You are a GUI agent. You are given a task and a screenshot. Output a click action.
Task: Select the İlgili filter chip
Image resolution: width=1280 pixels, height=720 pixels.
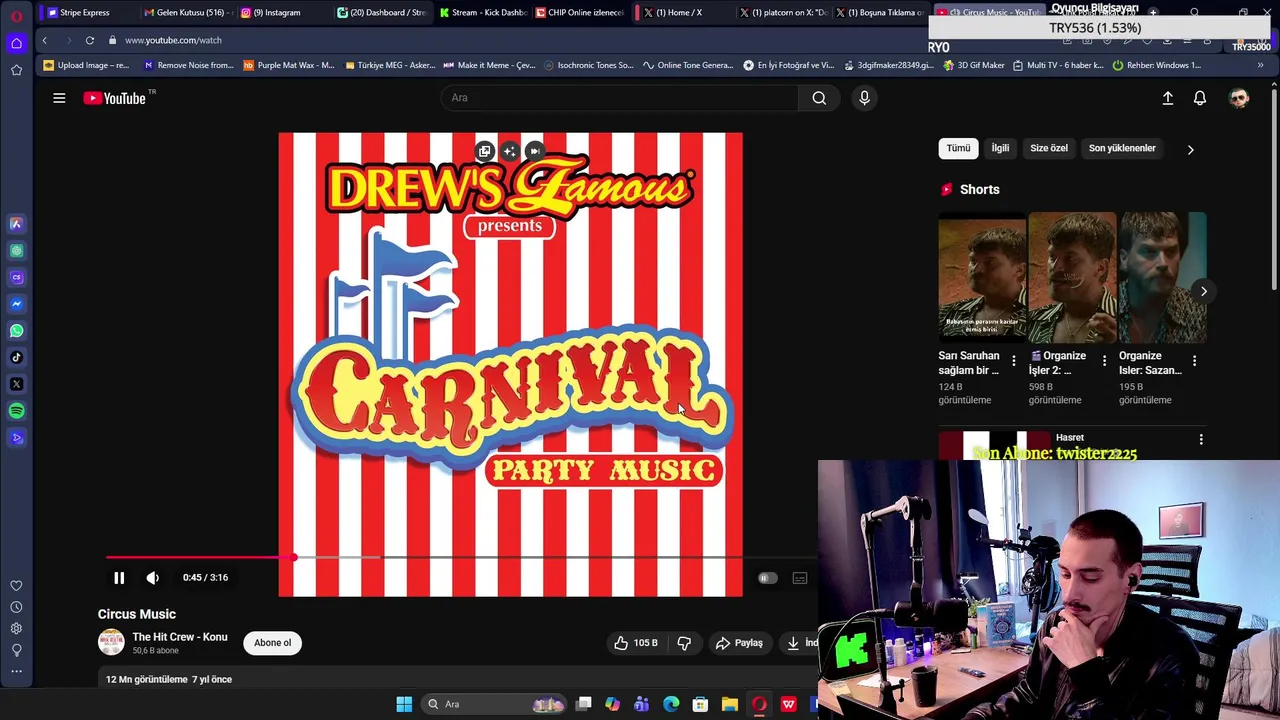tap(1000, 148)
